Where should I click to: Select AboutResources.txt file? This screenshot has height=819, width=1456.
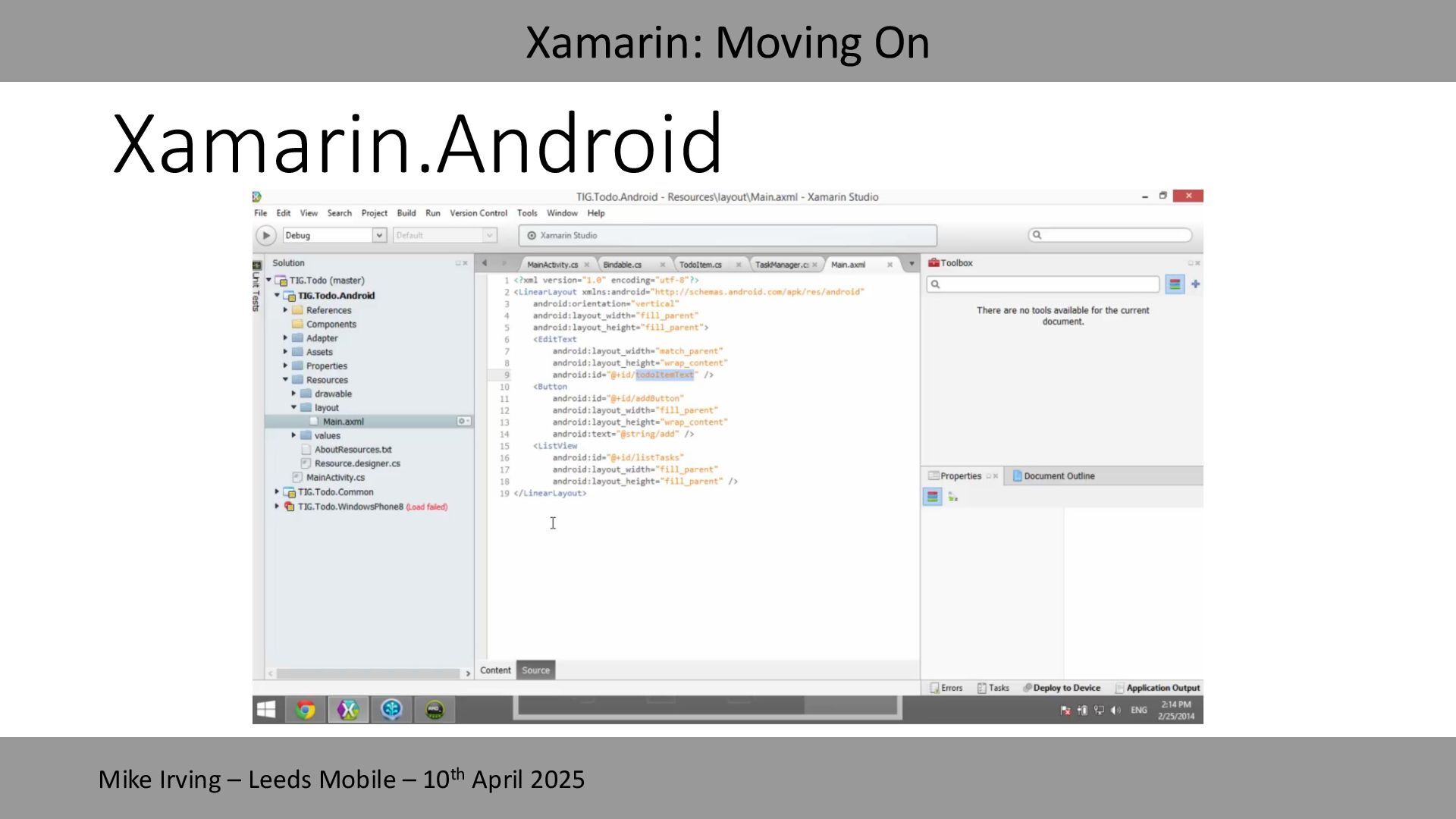353,450
